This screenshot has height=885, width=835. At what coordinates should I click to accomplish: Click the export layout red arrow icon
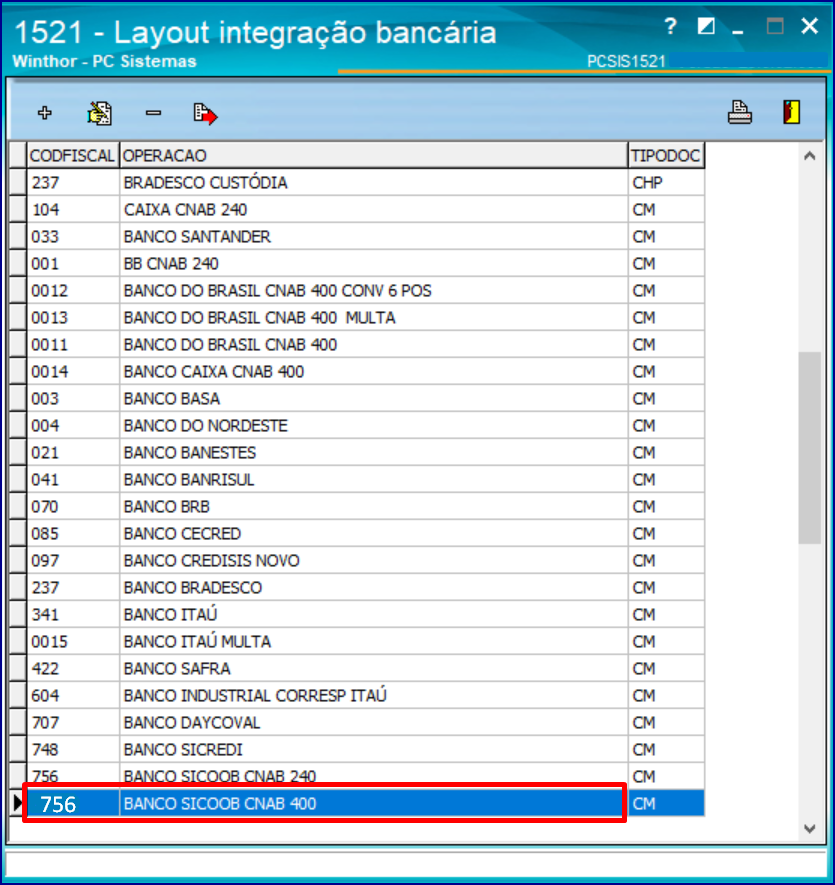click(205, 114)
